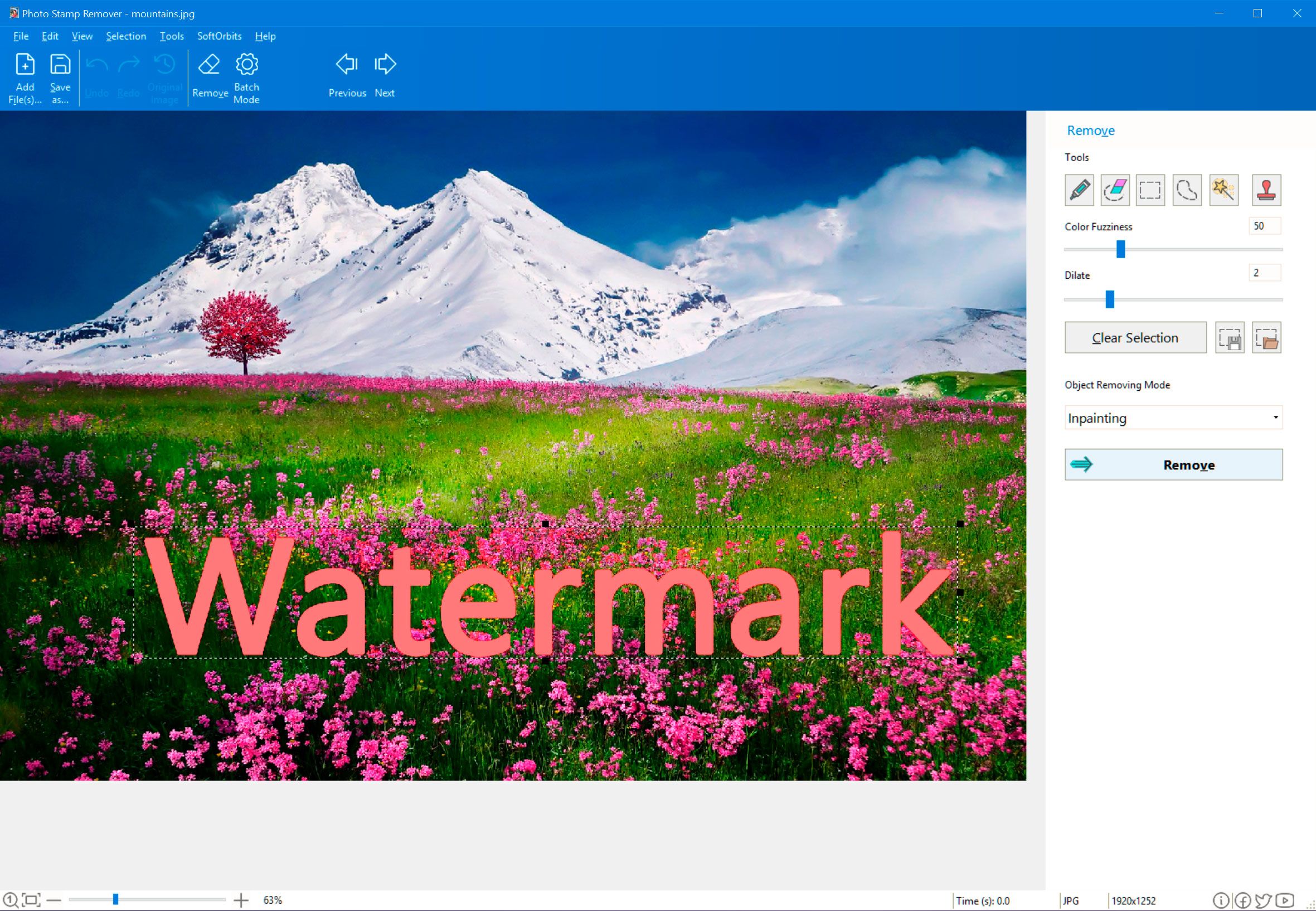Toggle the add-to-selection icon
The image size is (1316, 911).
[1079, 190]
